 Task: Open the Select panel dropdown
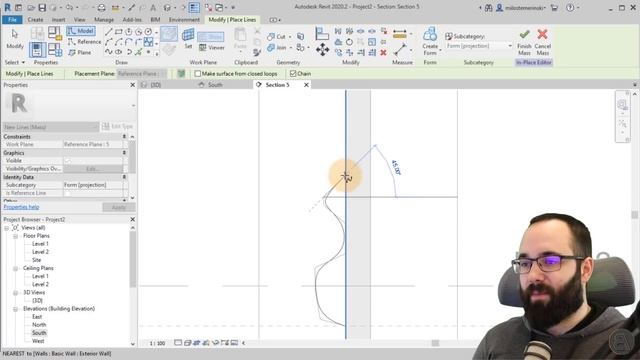[x=15, y=62]
